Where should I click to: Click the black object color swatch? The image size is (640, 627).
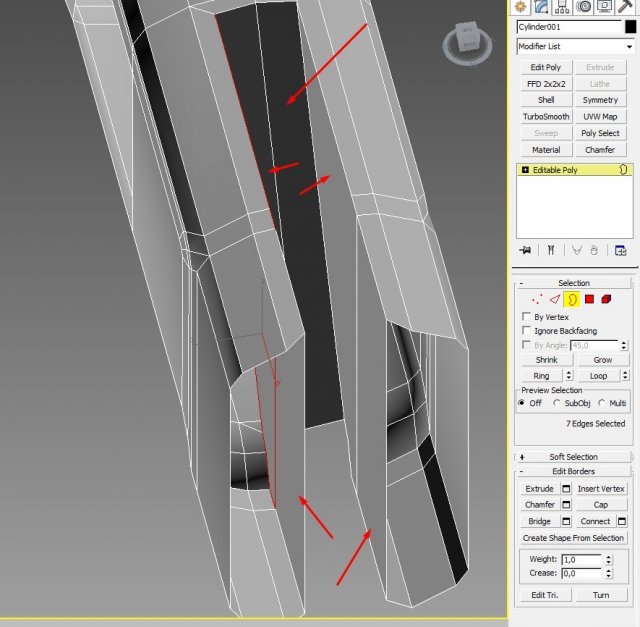630,27
